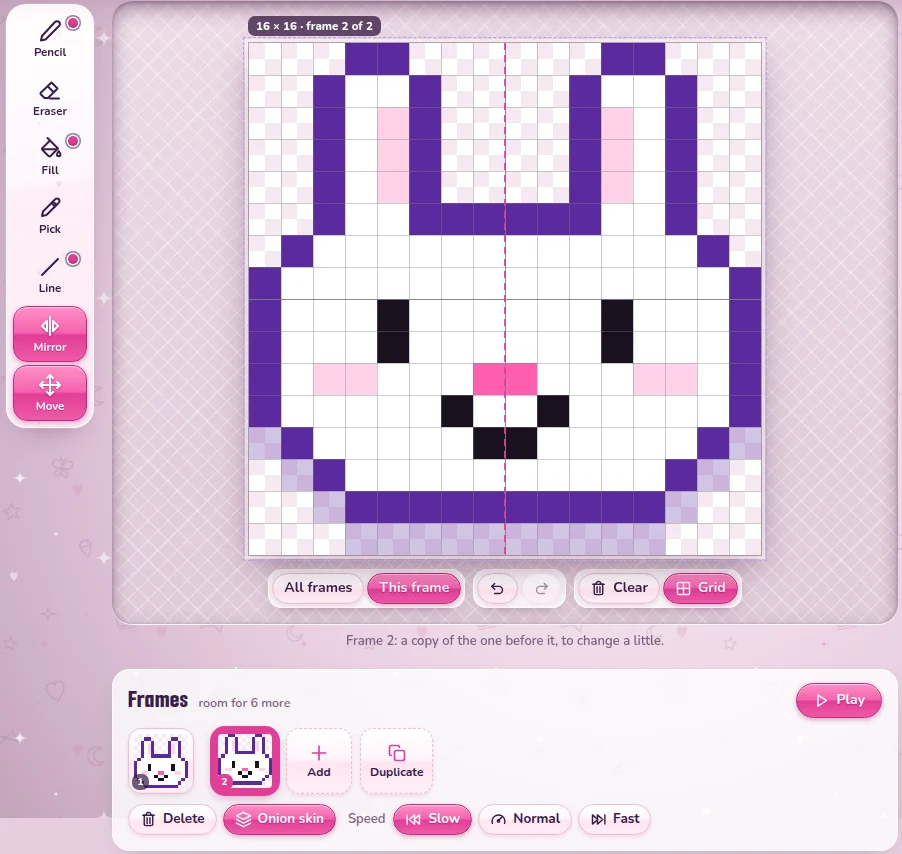Click the 'Frame 2: a copy of the one before it' hint

click(x=504, y=641)
